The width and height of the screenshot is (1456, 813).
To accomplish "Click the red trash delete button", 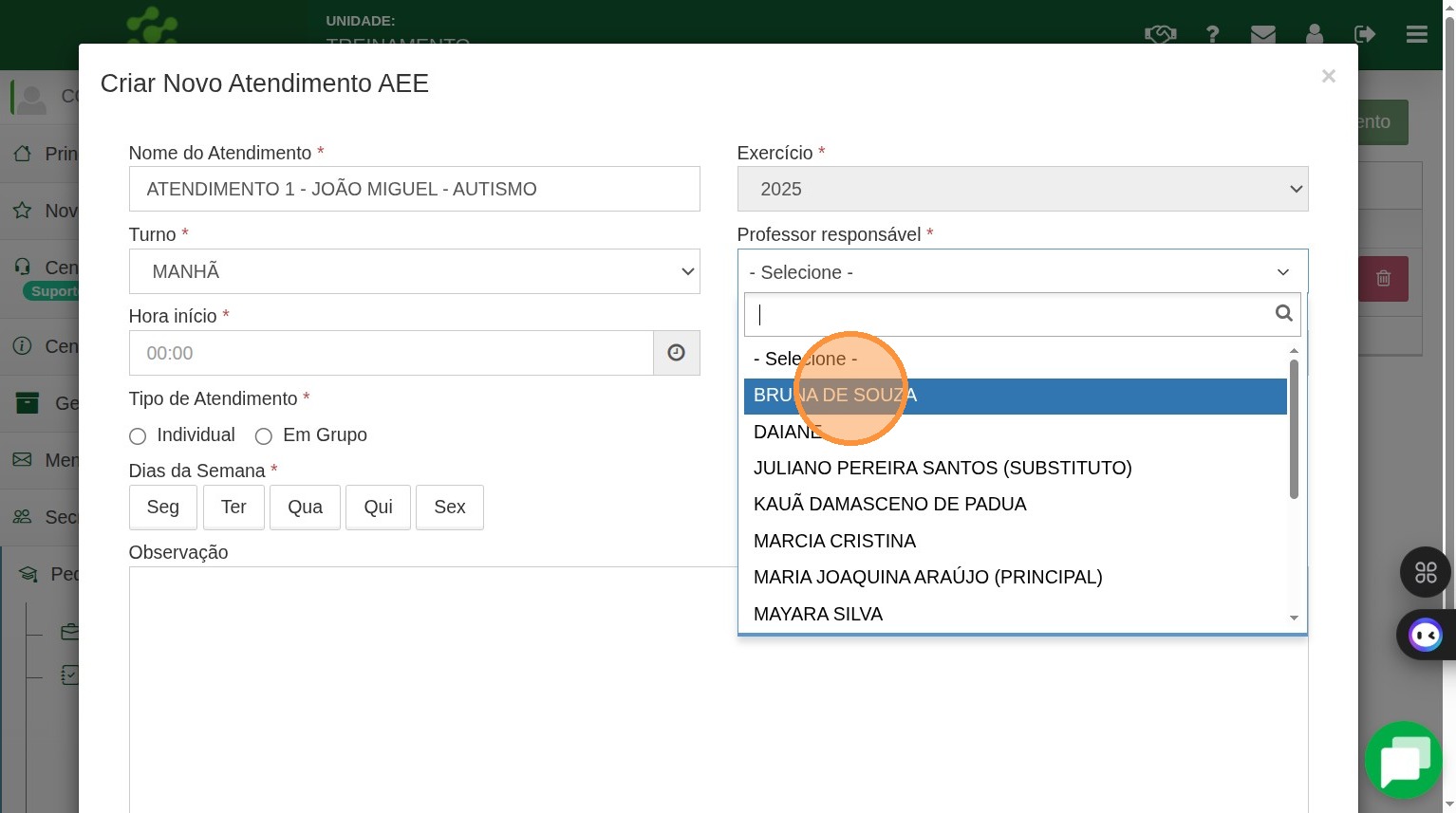I will [1383, 279].
